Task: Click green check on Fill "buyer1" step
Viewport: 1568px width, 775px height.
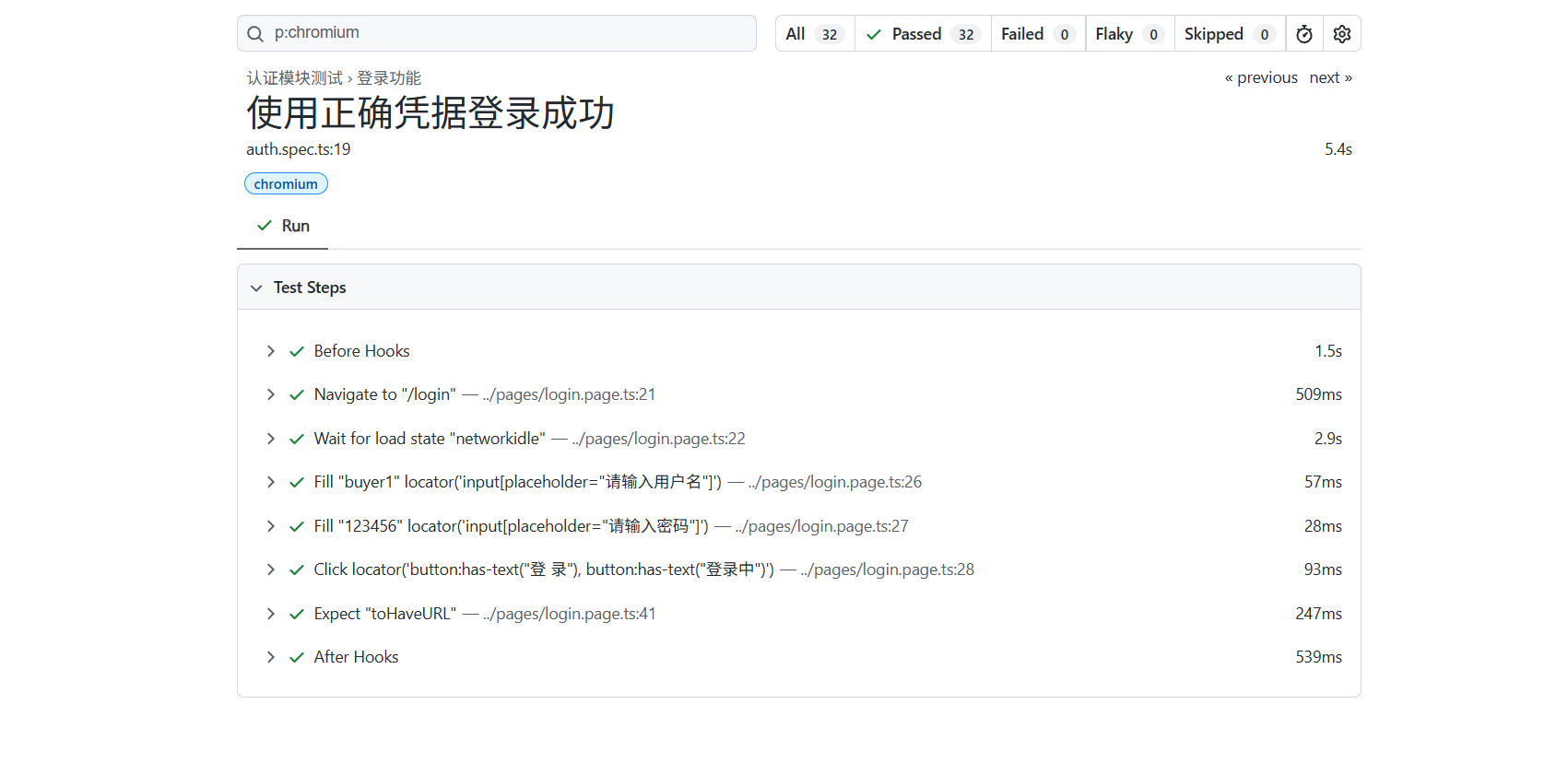Action: click(x=297, y=482)
